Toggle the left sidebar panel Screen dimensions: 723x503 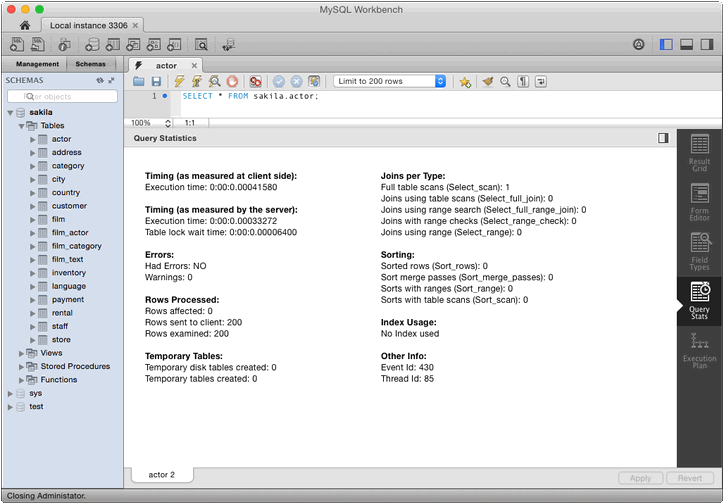pyautogui.click(x=666, y=45)
